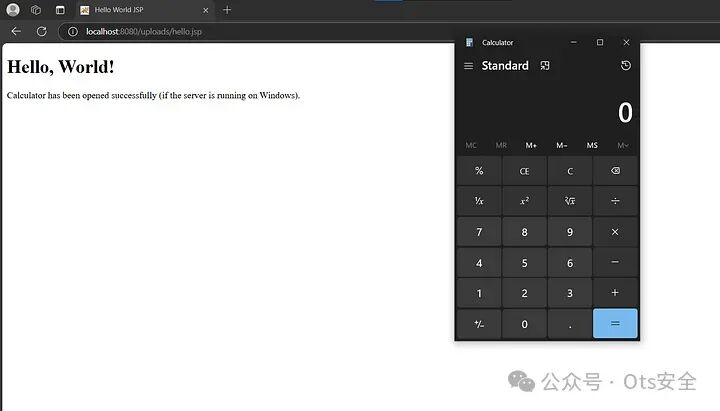Click the multiply operator key
The image size is (720, 411).
(615, 232)
